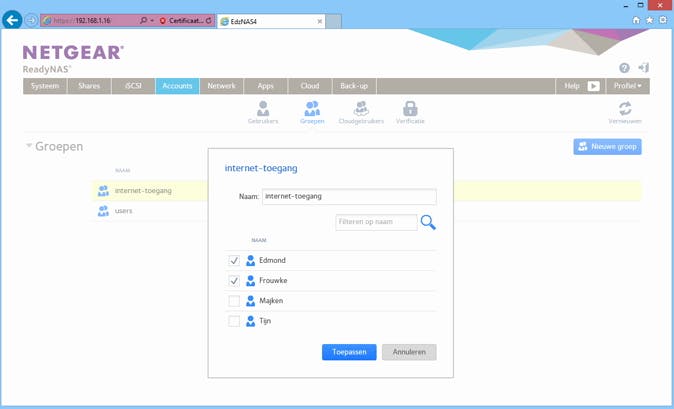Click the internet-toegang group icon
The height and width of the screenshot is (409, 674).
tap(103, 191)
